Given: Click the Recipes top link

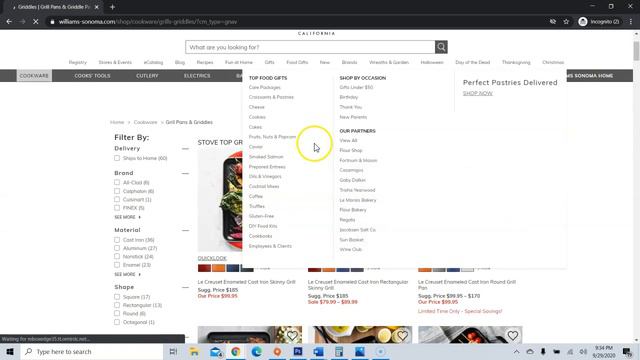Looking at the screenshot, I should click(205, 62).
